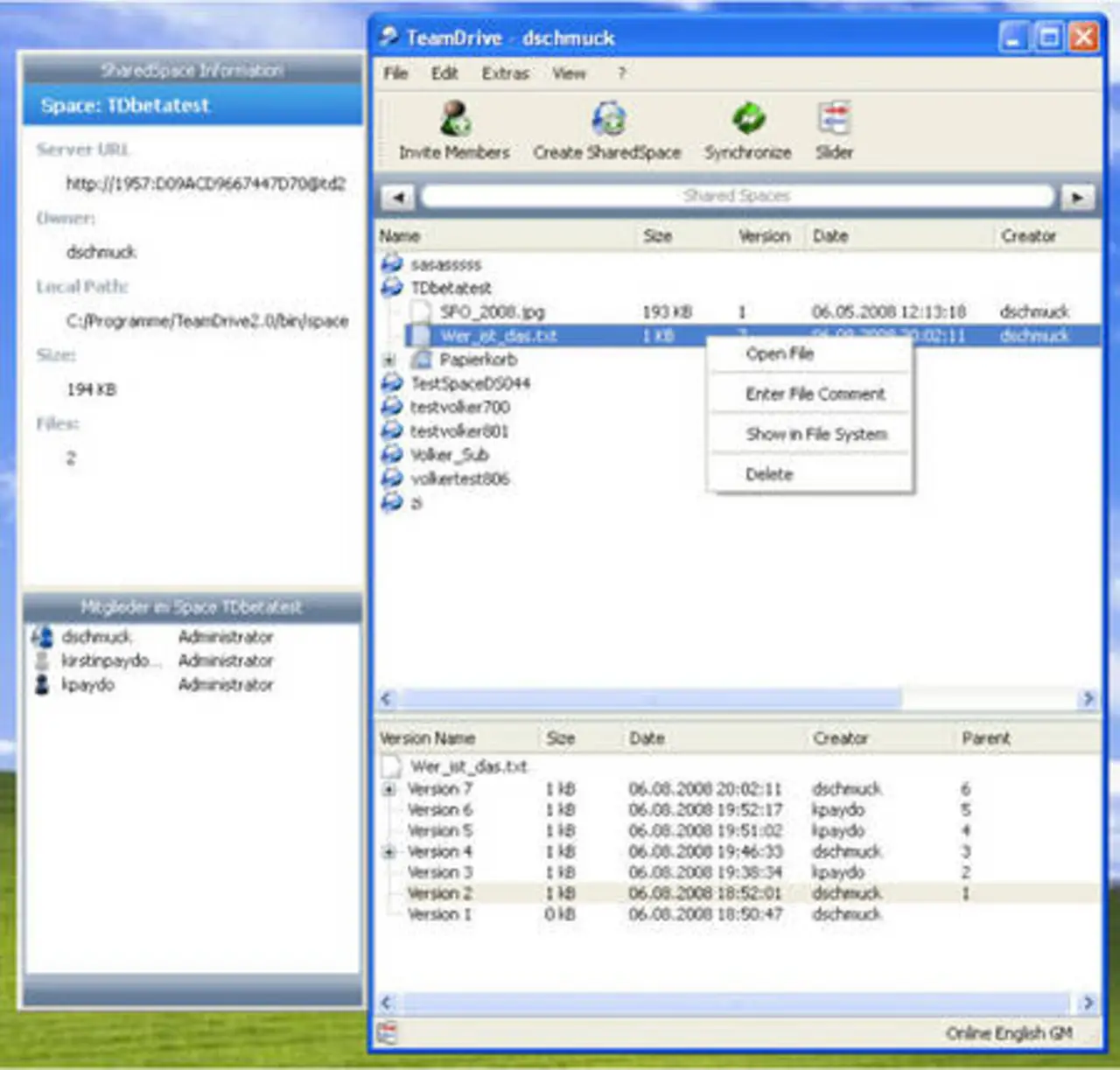This screenshot has height=1070, width=1120.
Task: Expand Version 4 in version list
Action: pyautogui.click(x=389, y=851)
